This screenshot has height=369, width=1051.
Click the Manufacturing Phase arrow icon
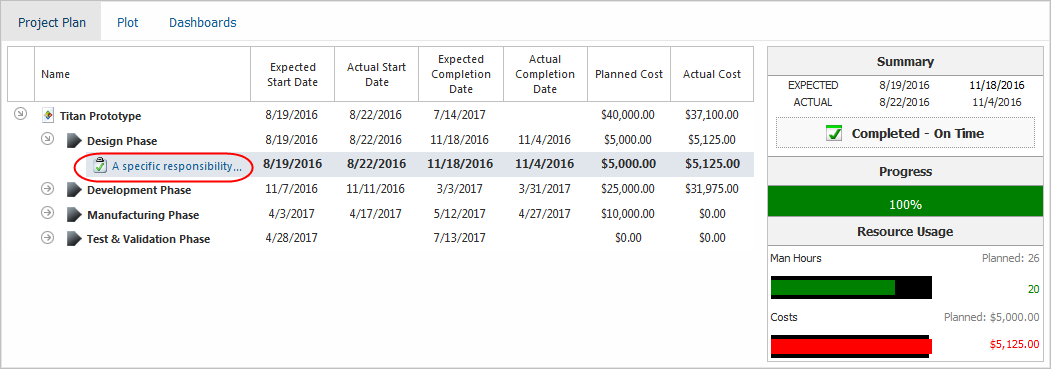pos(74,215)
